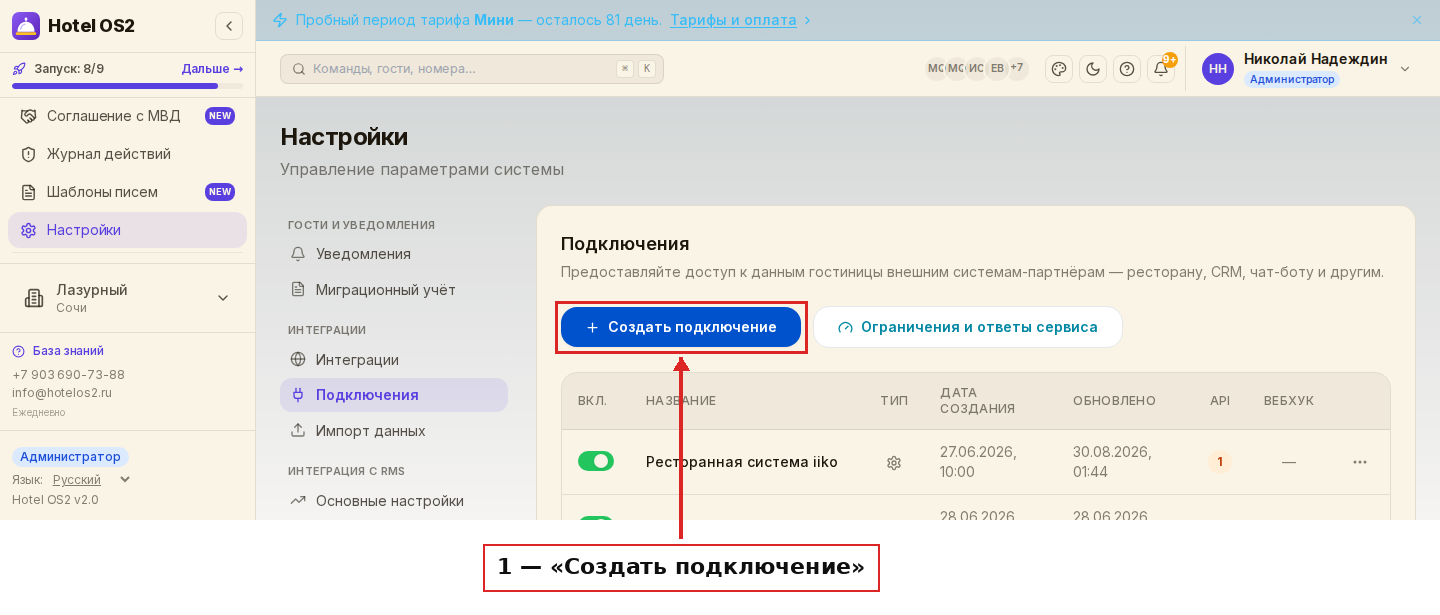Expand the Лазурный Сочи hotel selector
The height and width of the screenshot is (615, 1440).
click(127, 298)
